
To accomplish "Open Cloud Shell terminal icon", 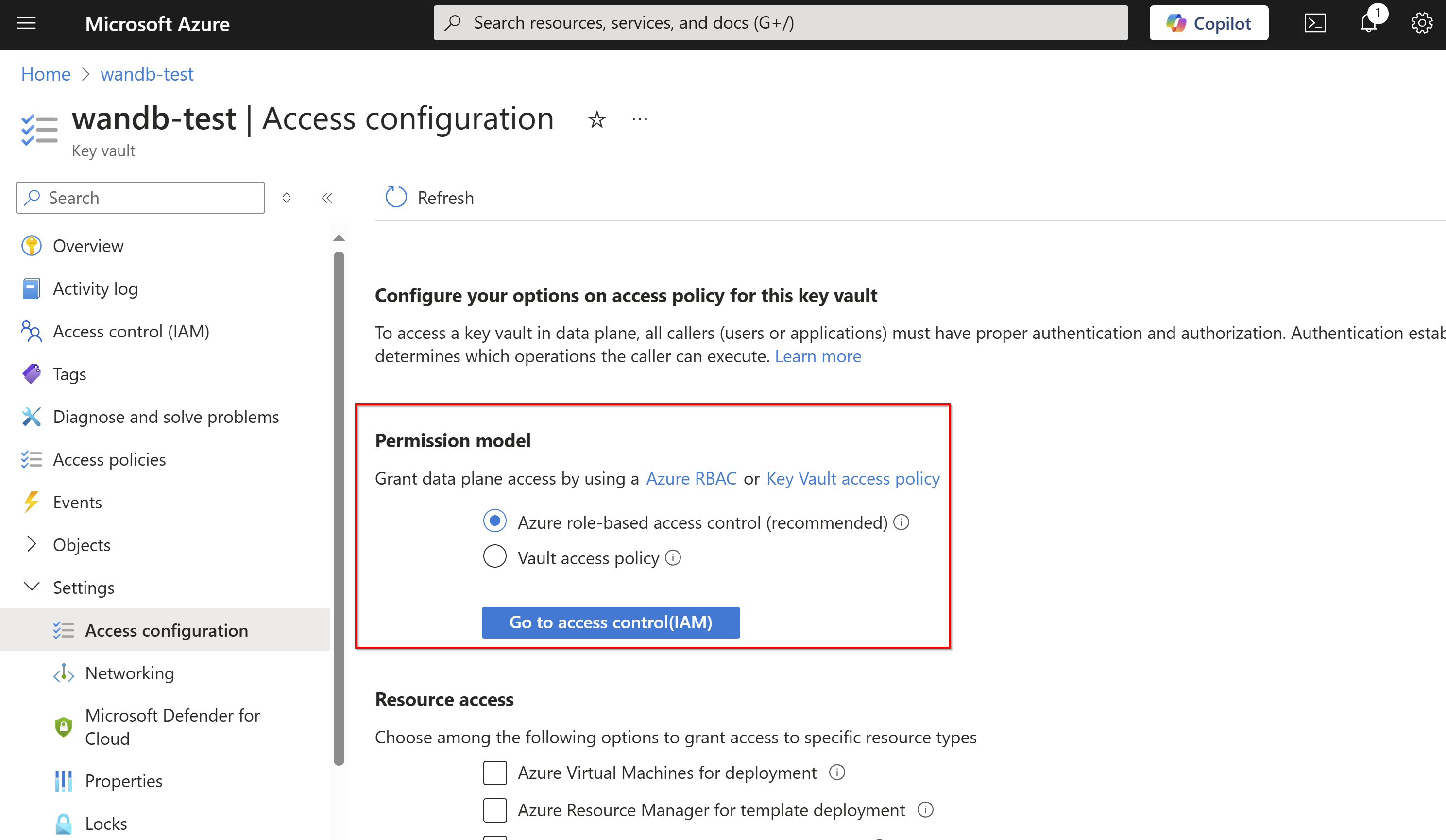I will click(1314, 23).
